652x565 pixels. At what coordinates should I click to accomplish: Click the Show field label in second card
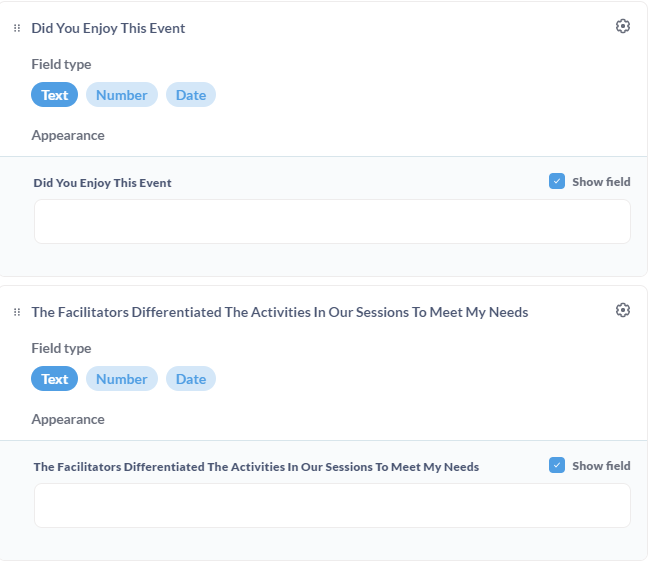(601, 466)
